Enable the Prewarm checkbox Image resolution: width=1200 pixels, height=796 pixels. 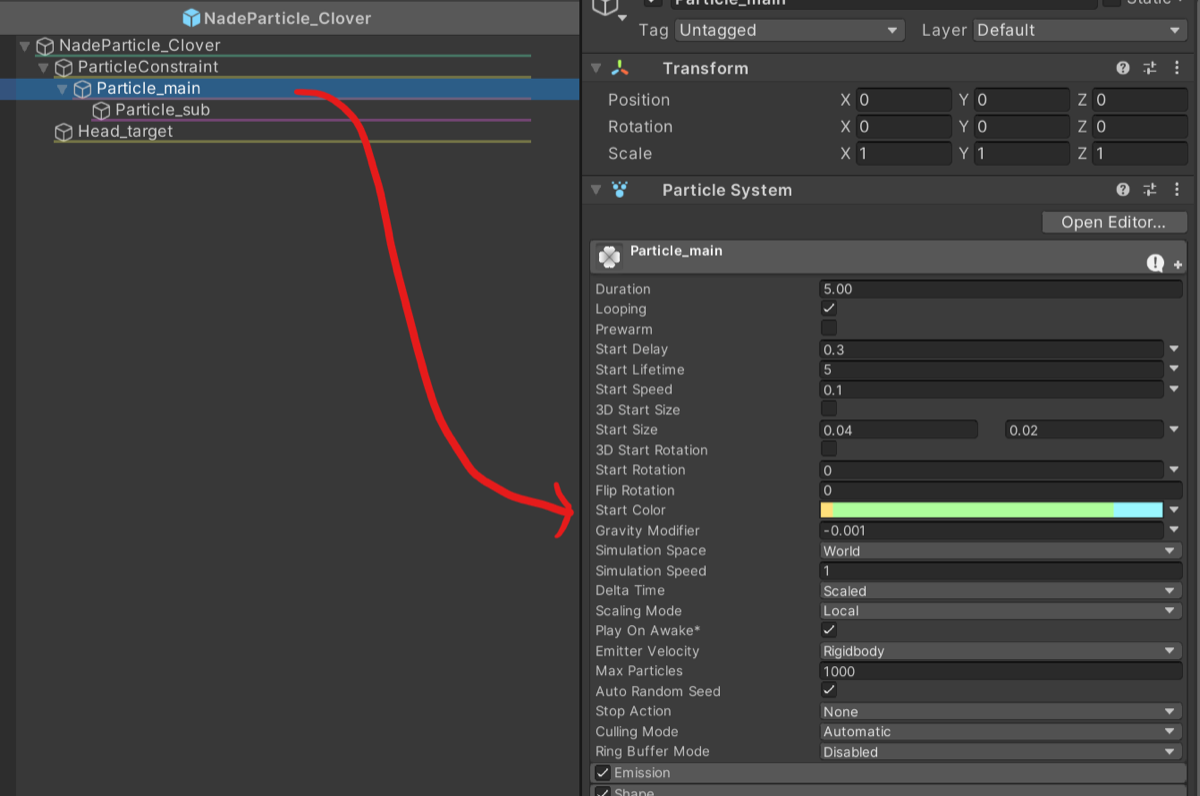pos(829,329)
